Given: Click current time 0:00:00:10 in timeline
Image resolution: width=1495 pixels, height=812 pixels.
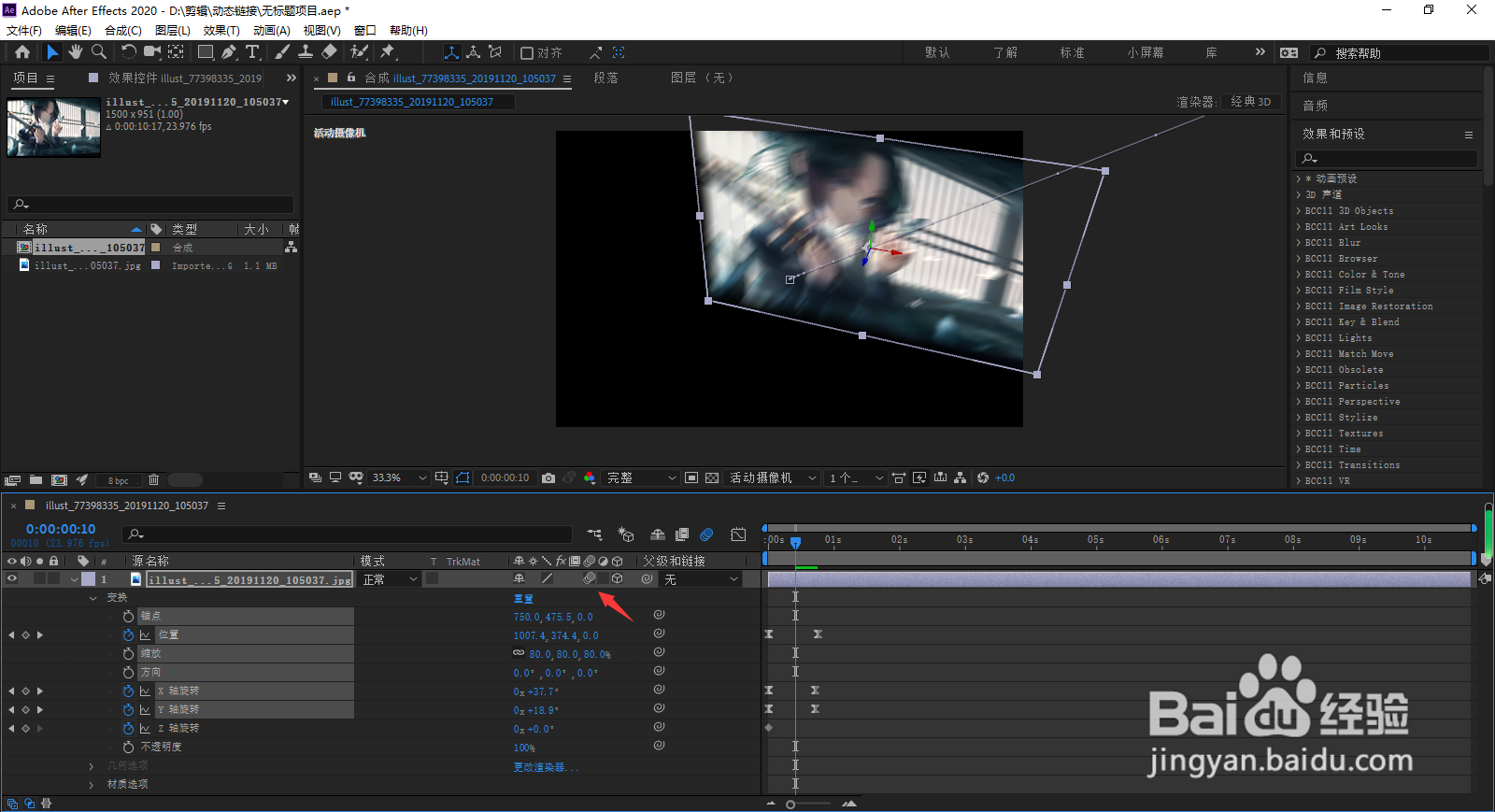Looking at the screenshot, I should tap(61, 529).
